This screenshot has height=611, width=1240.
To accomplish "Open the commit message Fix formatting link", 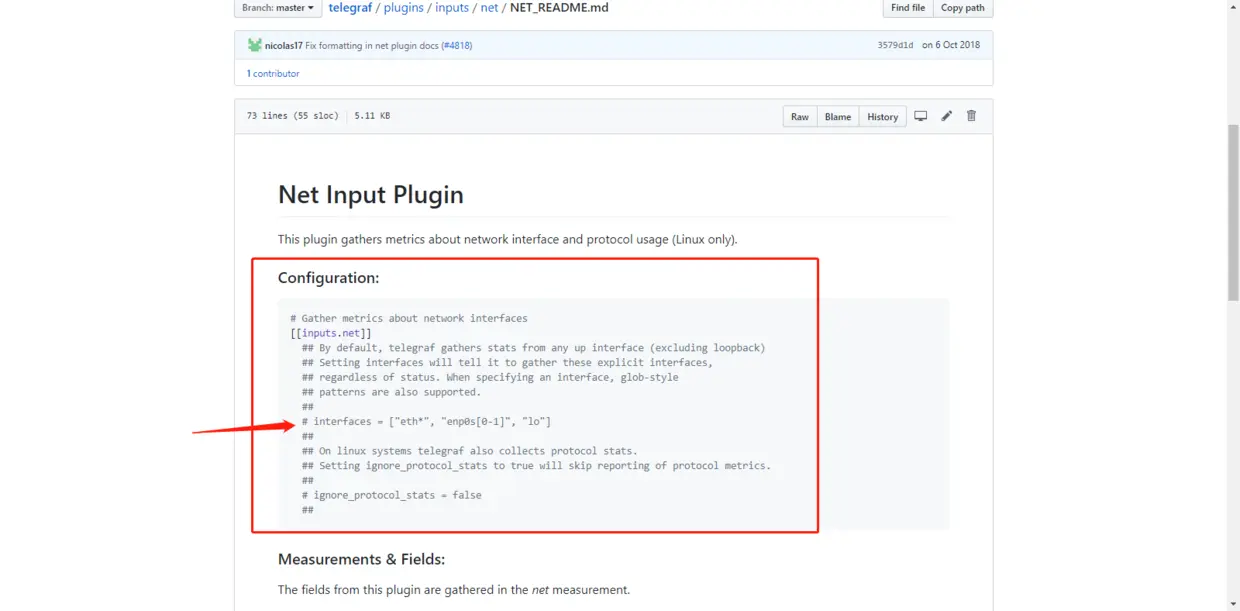I will [372, 46].
